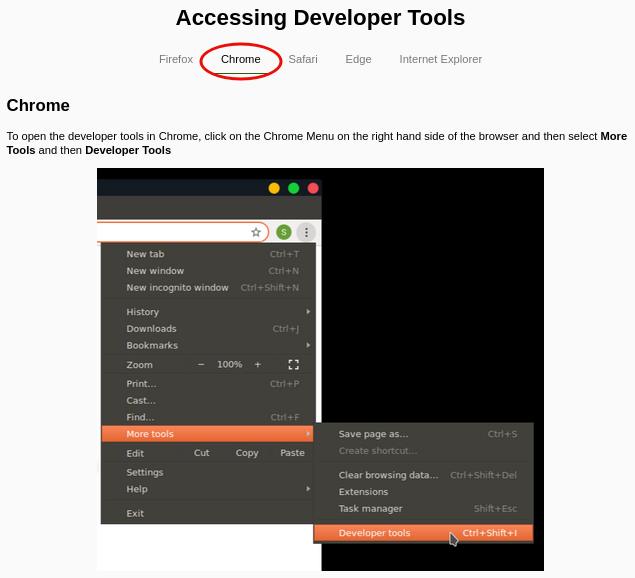Viewport: 635px width, 578px height.
Task: Select Print... menu entry
Action: pos(209,384)
